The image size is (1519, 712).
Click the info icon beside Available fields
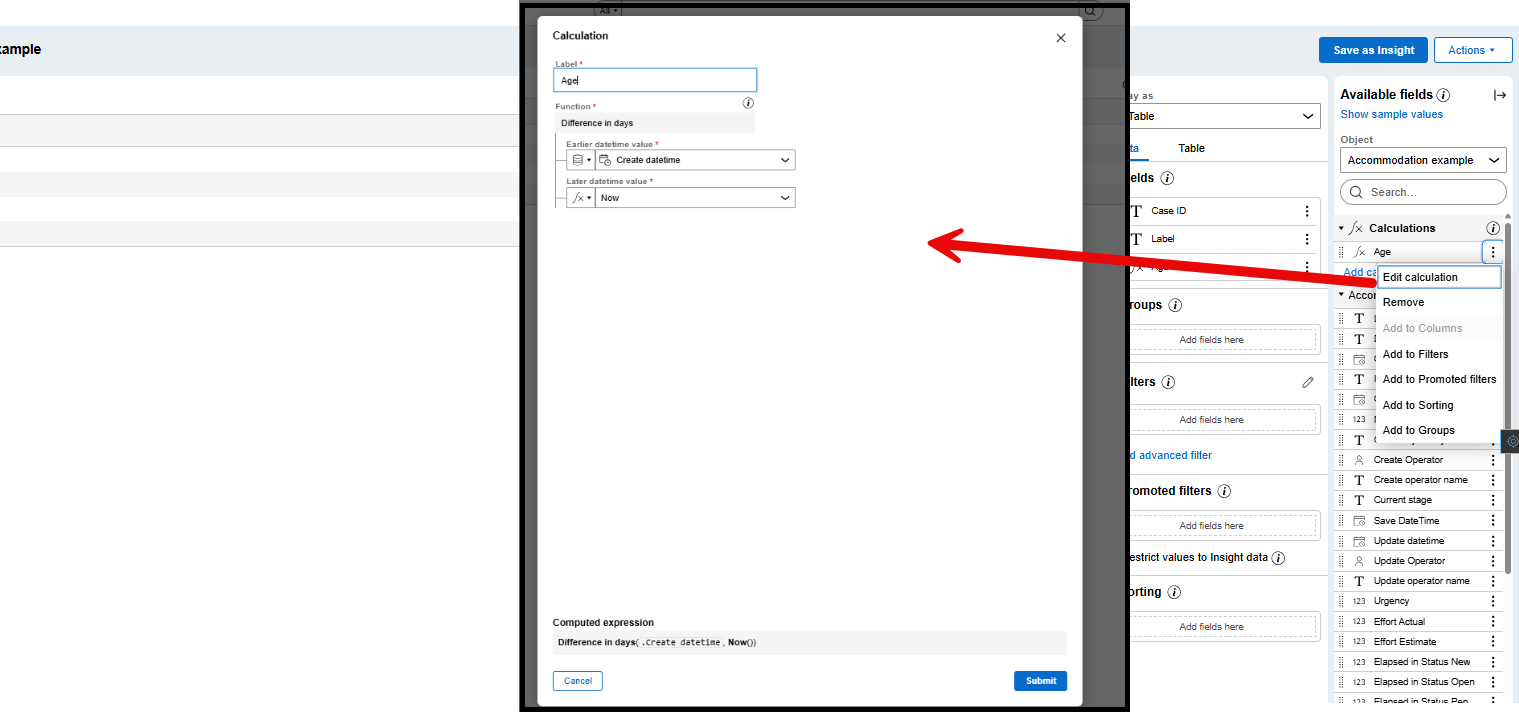point(1443,95)
